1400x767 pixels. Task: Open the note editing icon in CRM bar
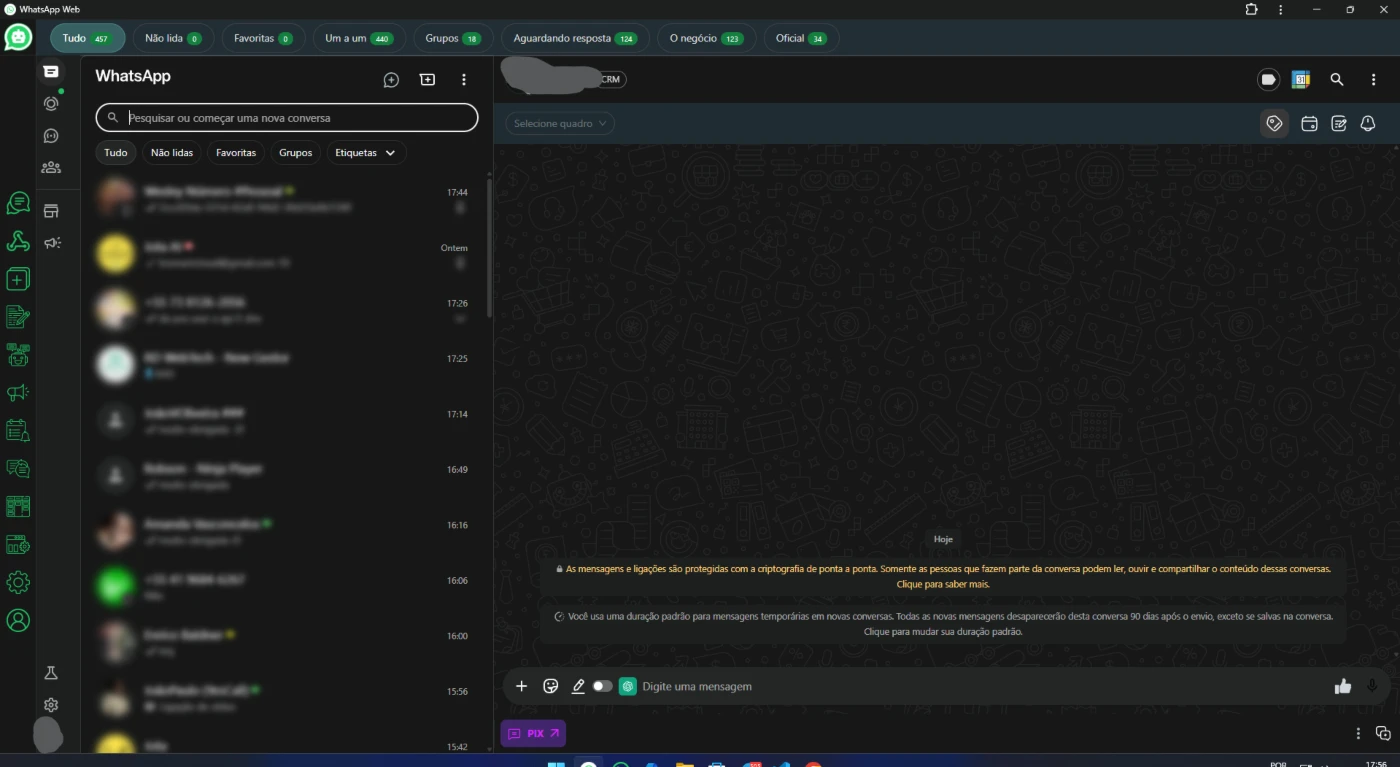[1339, 124]
